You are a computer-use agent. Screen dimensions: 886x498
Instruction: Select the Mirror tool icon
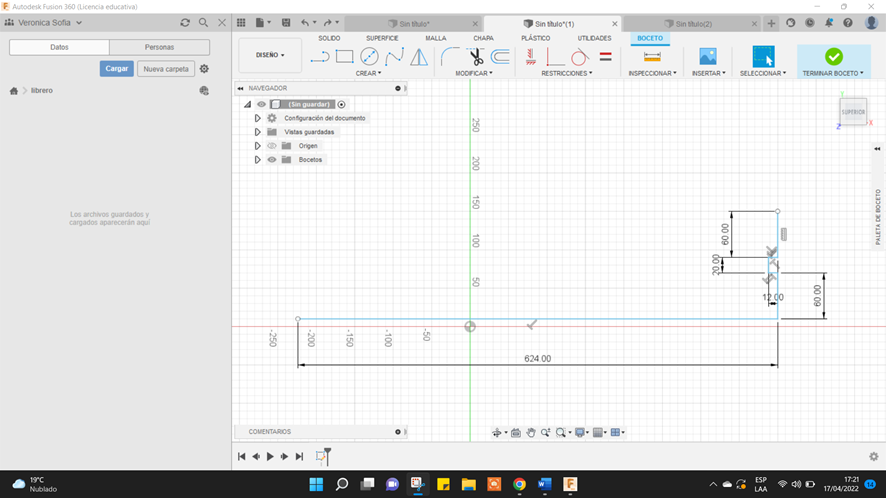[419, 57]
